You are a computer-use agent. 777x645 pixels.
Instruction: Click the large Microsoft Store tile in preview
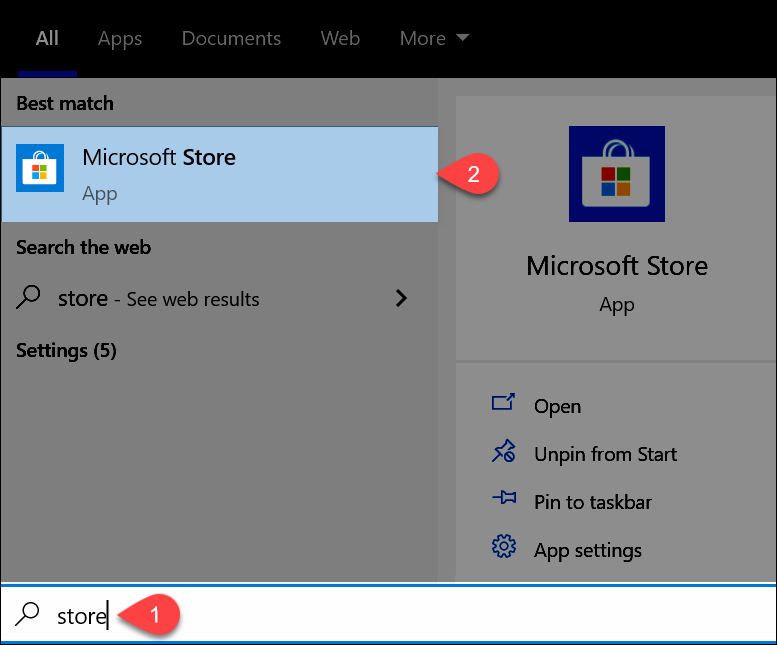tap(616, 174)
